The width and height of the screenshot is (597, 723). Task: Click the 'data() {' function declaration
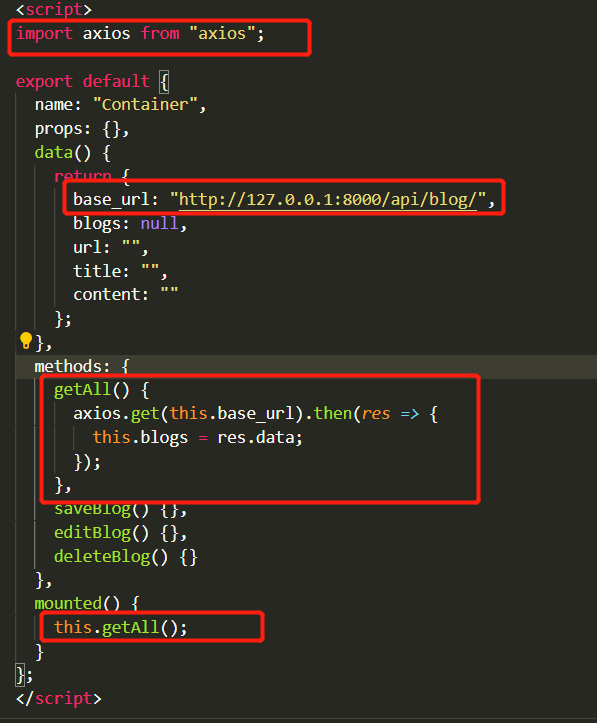pos(73,153)
